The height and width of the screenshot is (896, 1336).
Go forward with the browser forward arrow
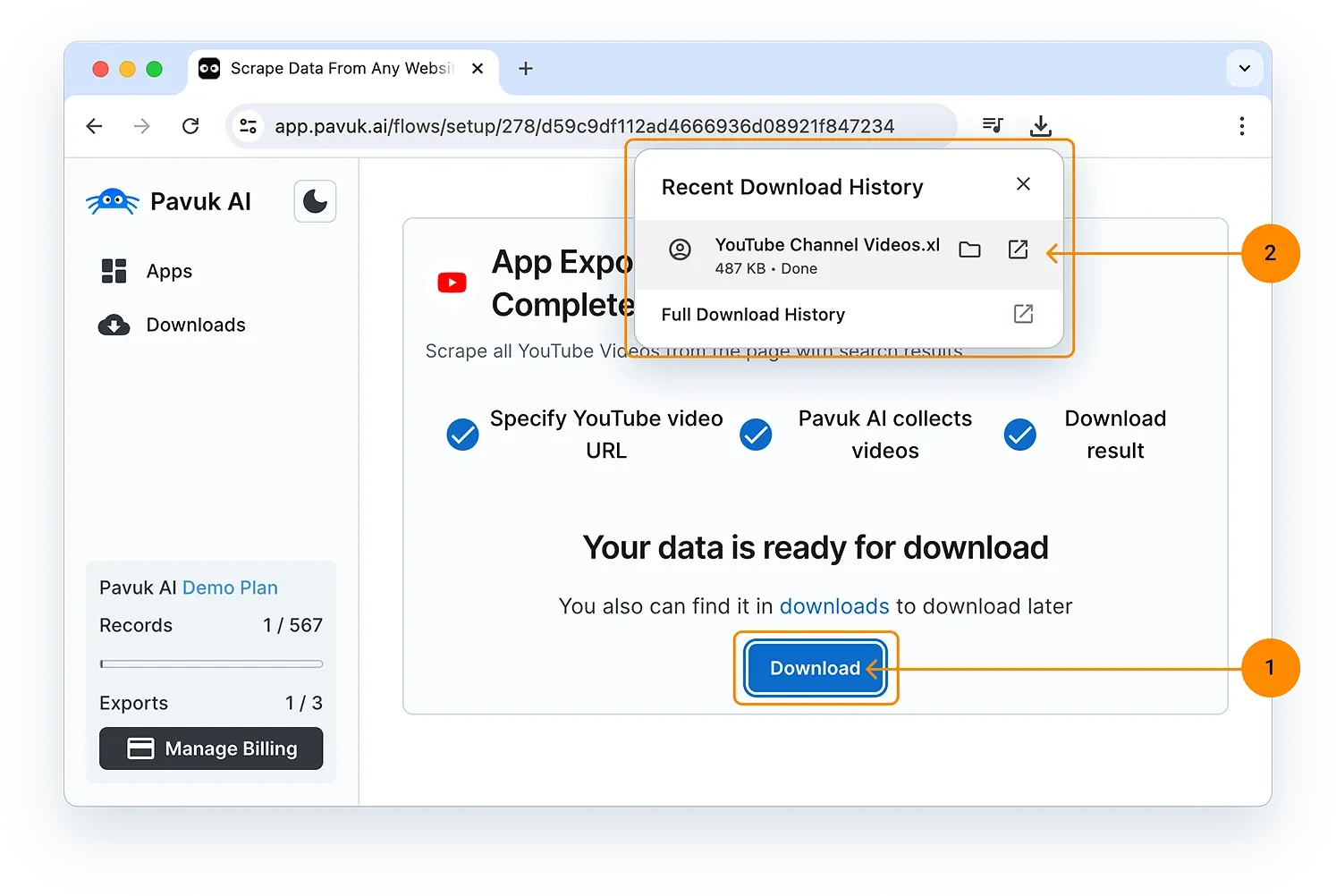142,126
